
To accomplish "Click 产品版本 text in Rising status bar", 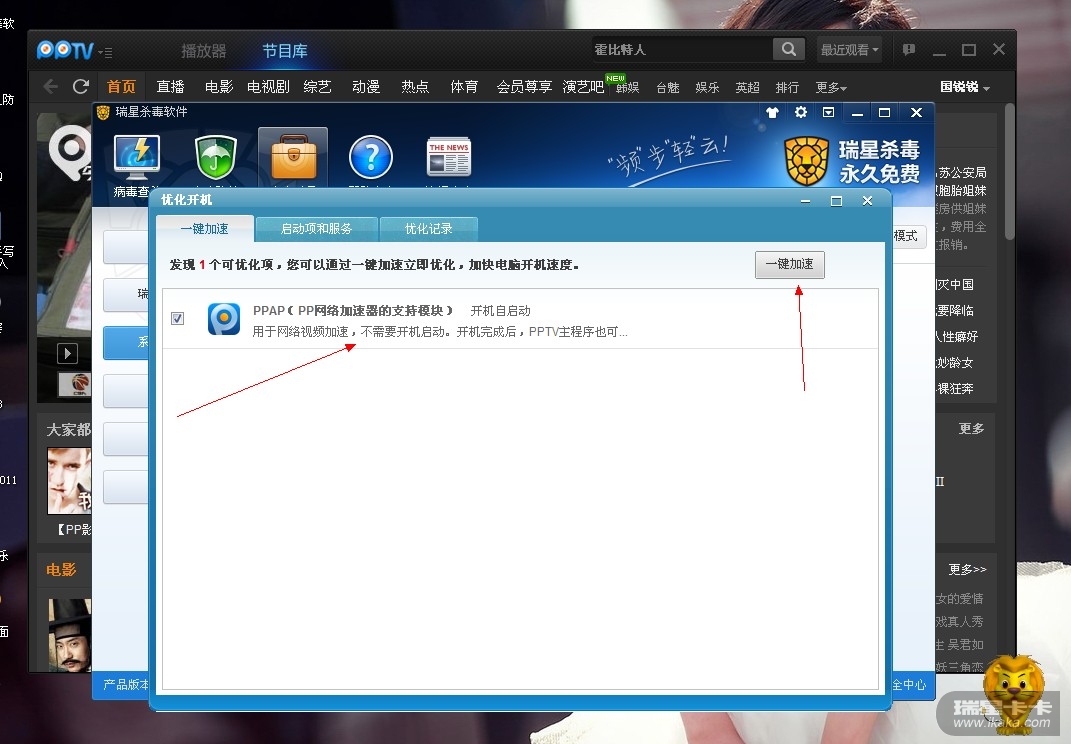I will coord(126,684).
